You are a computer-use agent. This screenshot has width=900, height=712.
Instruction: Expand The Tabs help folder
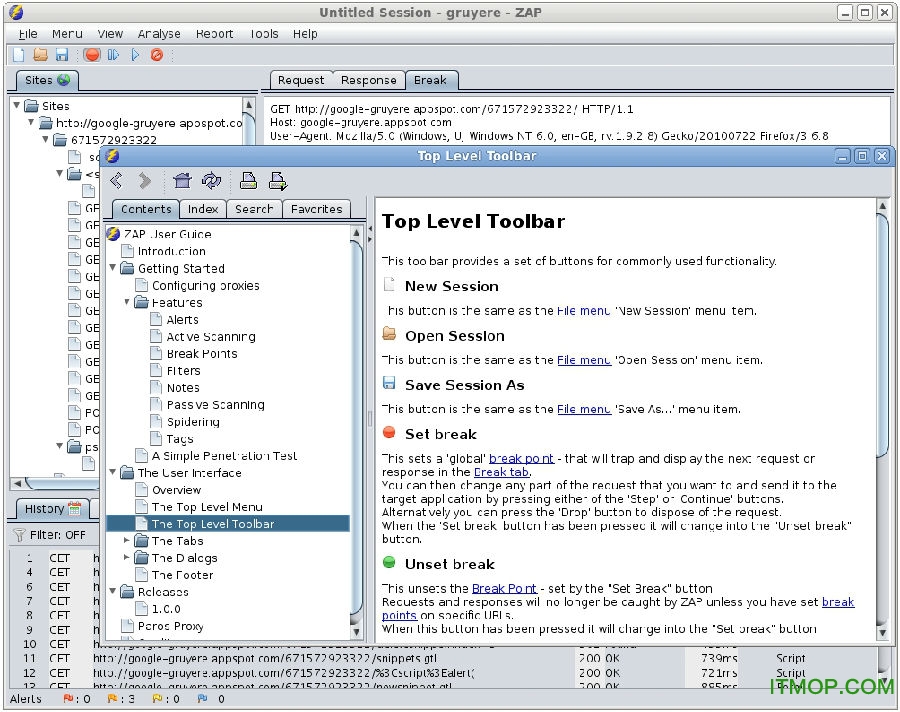[127, 541]
